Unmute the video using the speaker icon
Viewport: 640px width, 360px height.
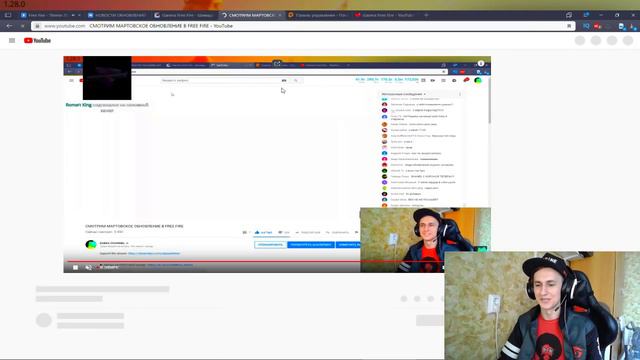[x=89, y=267]
